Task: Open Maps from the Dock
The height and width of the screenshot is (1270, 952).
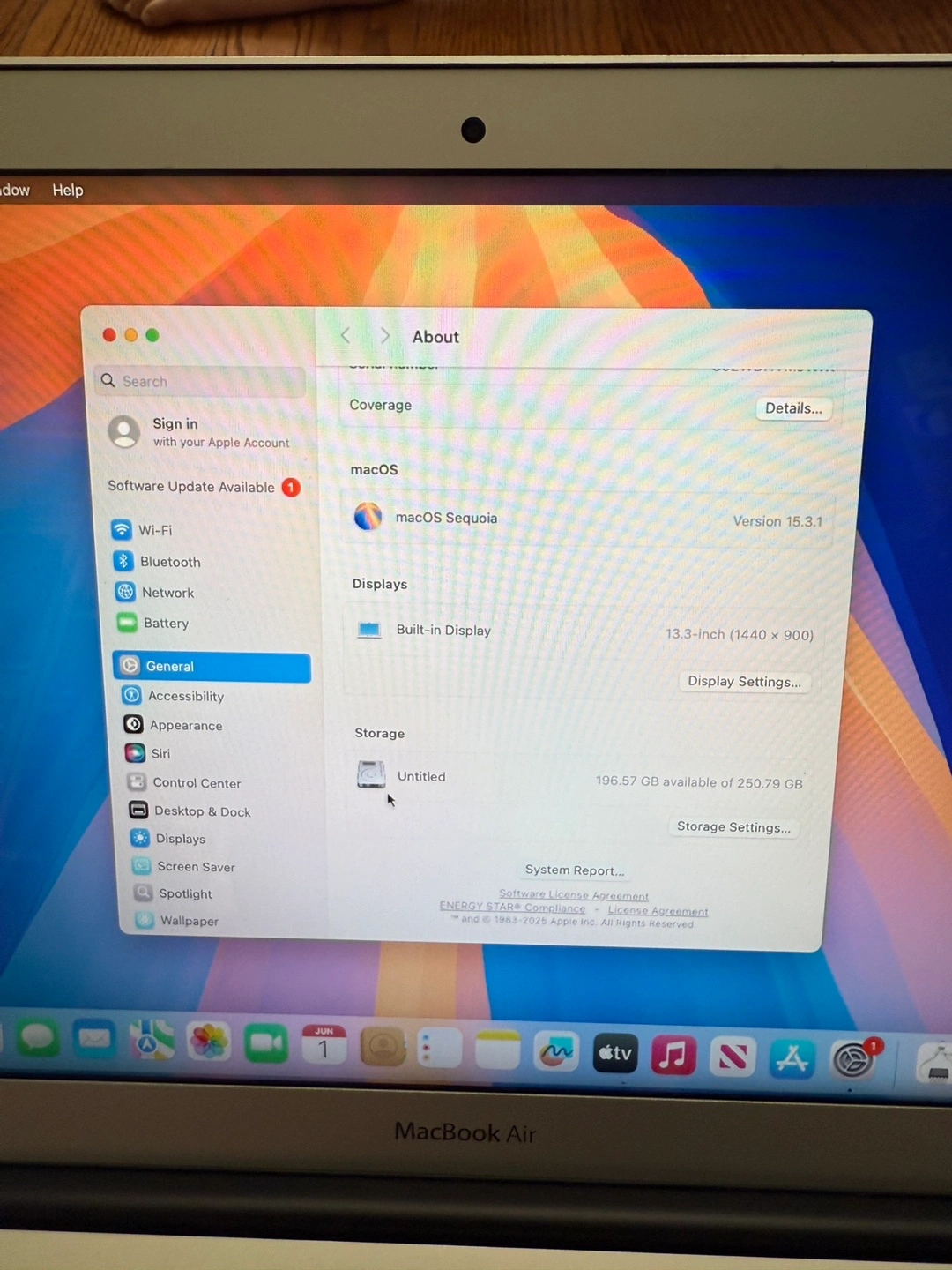Action: pyautogui.click(x=152, y=1041)
